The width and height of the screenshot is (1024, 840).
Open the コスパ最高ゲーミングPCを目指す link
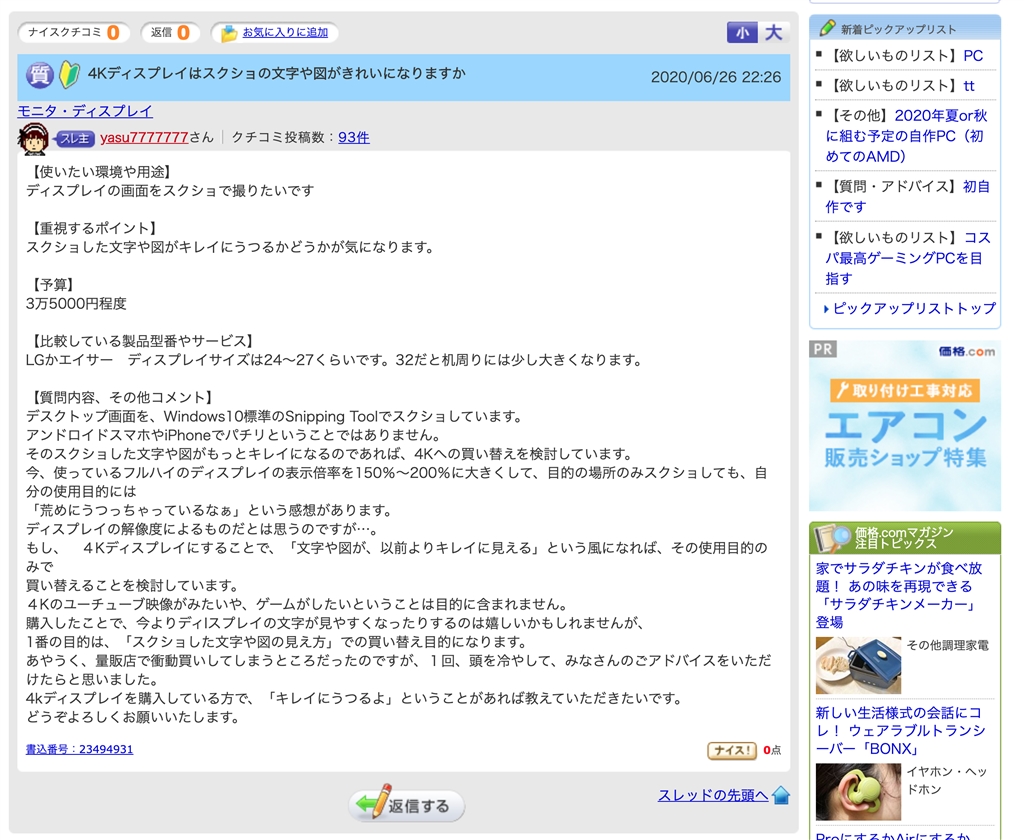coord(908,258)
